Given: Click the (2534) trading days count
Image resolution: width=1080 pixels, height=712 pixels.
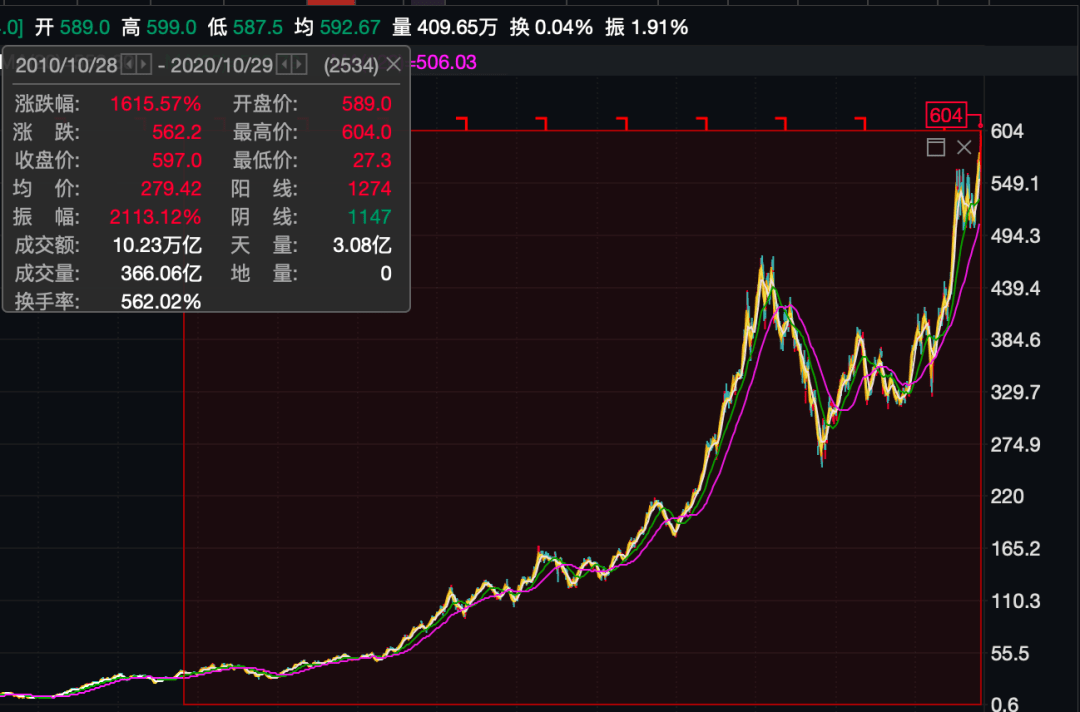Looking at the screenshot, I should click(x=351, y=65).
